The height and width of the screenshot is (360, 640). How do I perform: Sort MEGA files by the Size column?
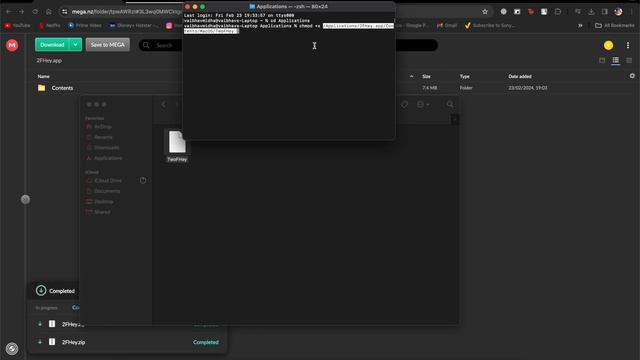426,76
